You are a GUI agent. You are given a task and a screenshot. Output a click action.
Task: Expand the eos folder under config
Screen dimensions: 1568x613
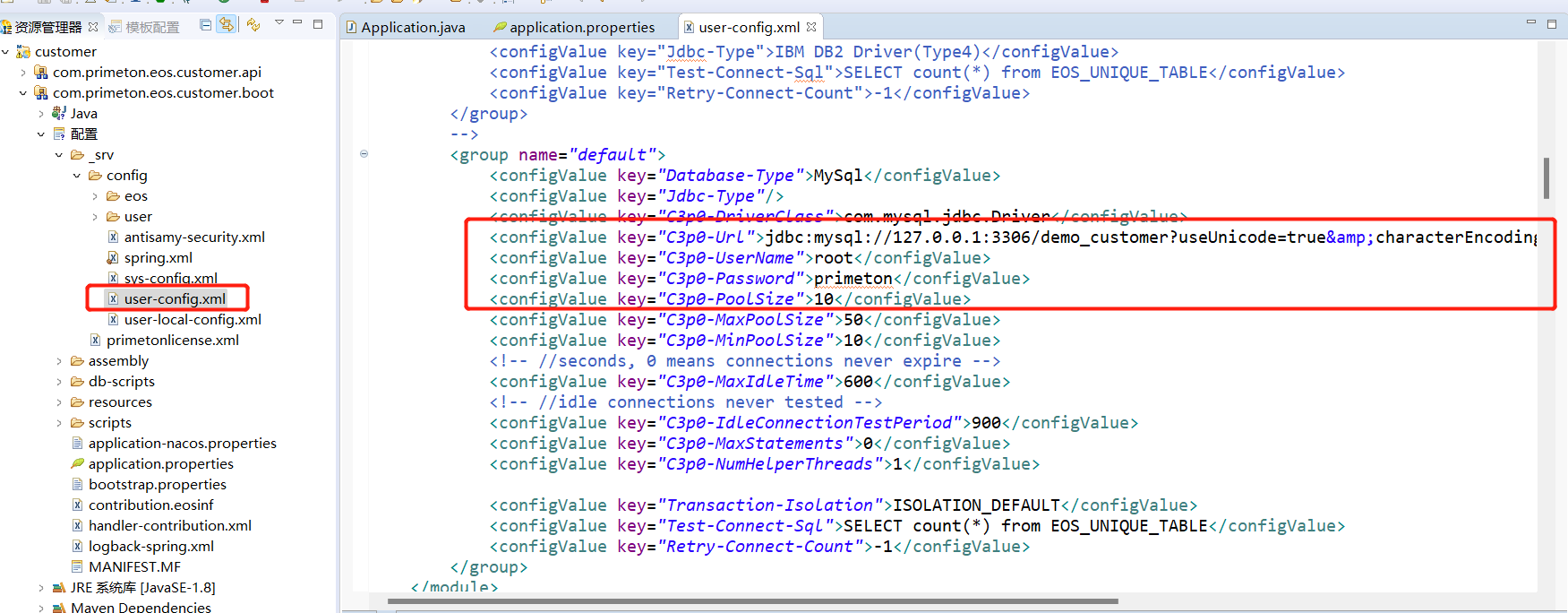(95, 196)
